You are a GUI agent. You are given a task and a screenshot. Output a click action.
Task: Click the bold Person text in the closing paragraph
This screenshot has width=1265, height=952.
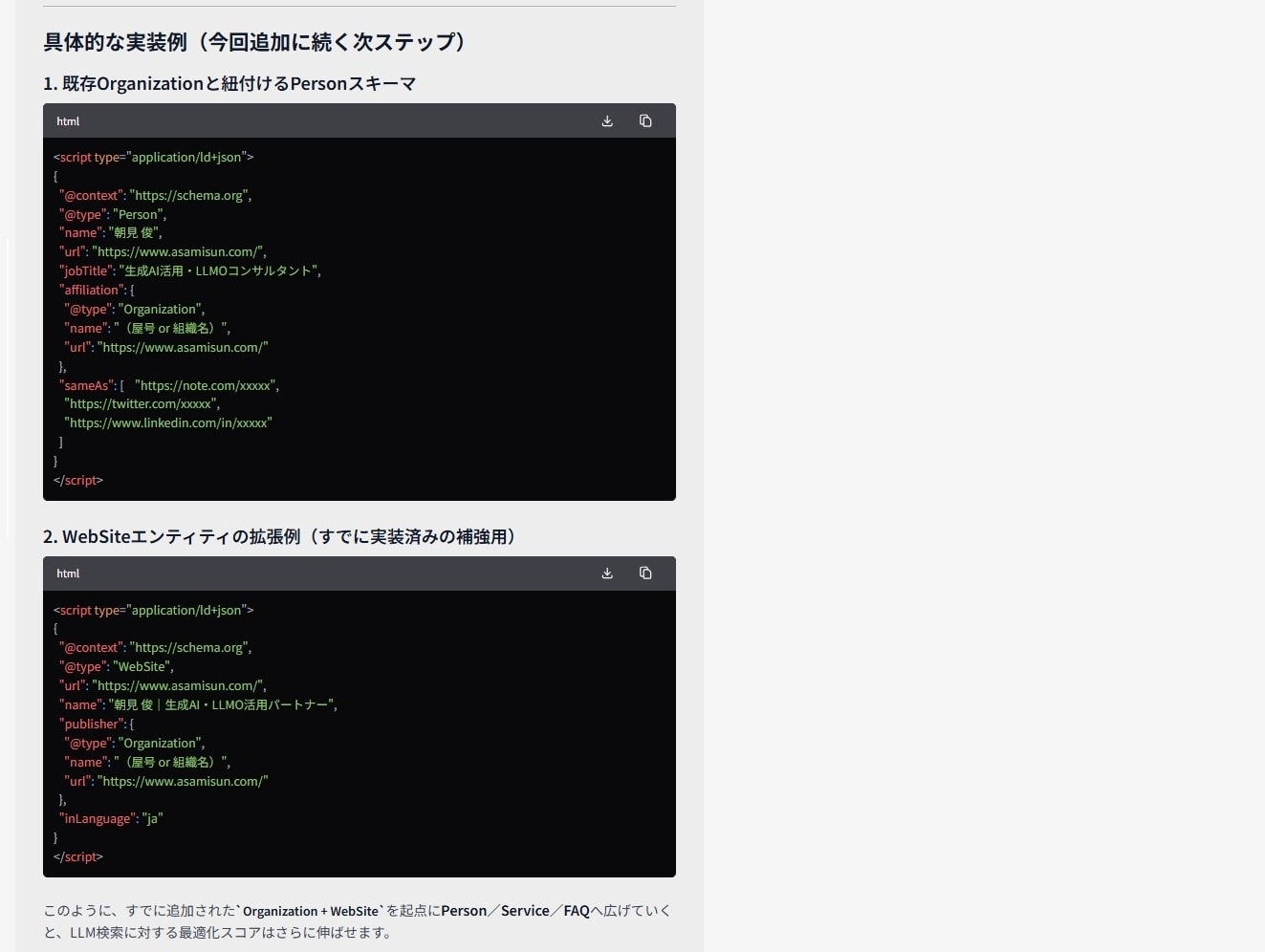click(x=463, y=910)
